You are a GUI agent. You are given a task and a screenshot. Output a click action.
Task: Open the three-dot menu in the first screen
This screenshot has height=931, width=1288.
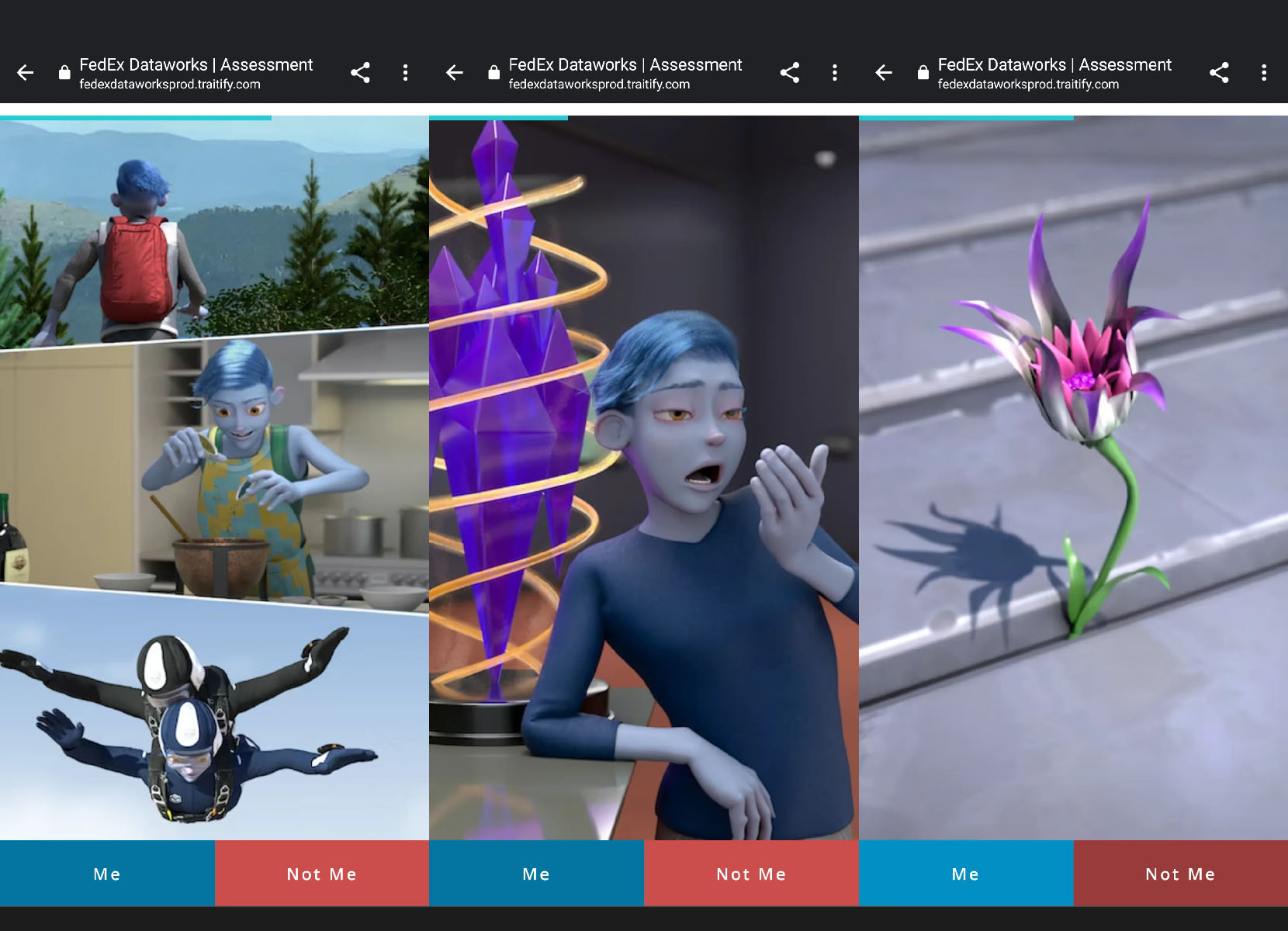(x=405, y=73)
